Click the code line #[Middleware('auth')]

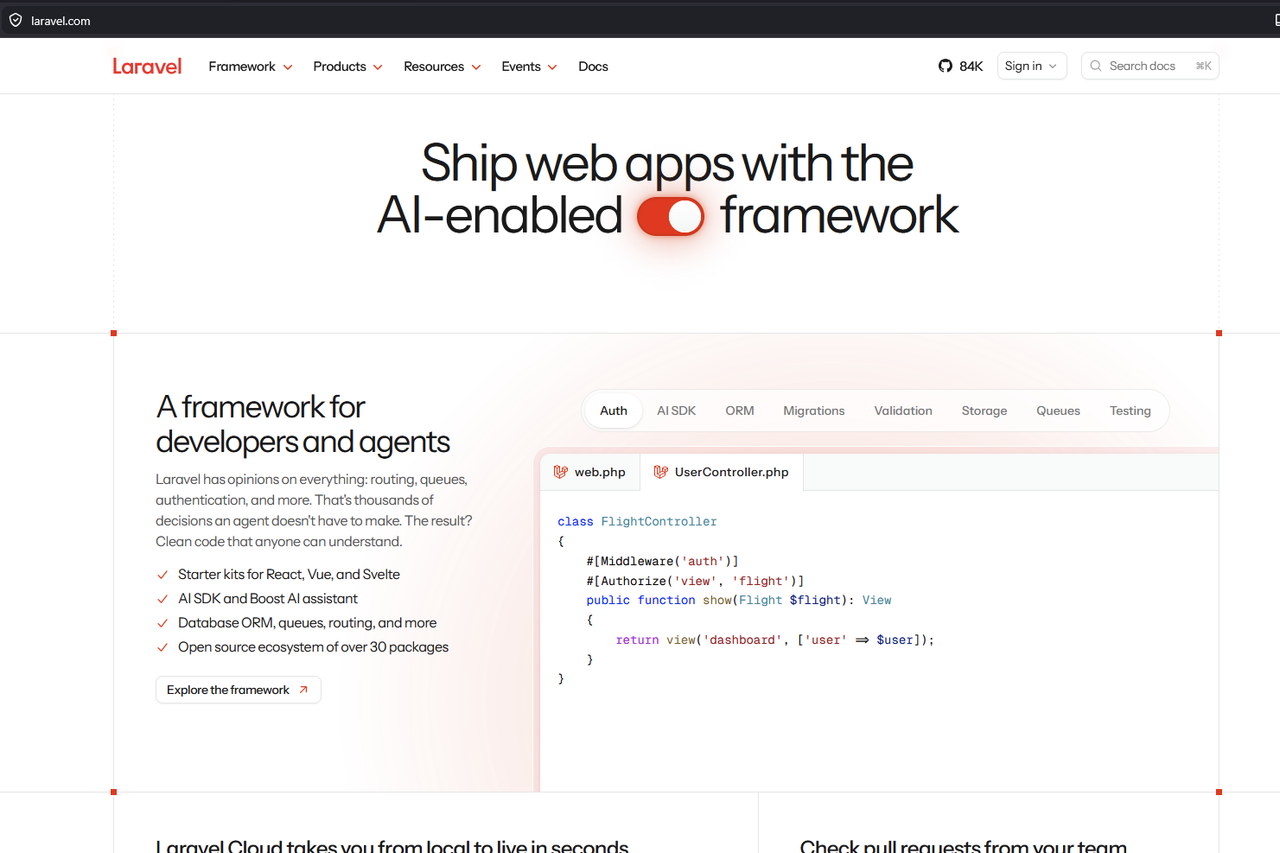point(662,561)
